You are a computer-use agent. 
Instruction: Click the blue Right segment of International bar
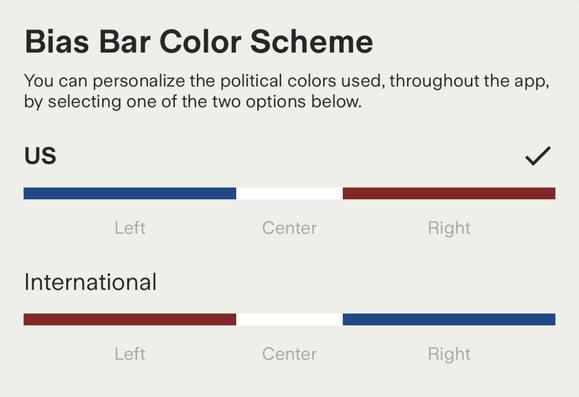(449, 319)
